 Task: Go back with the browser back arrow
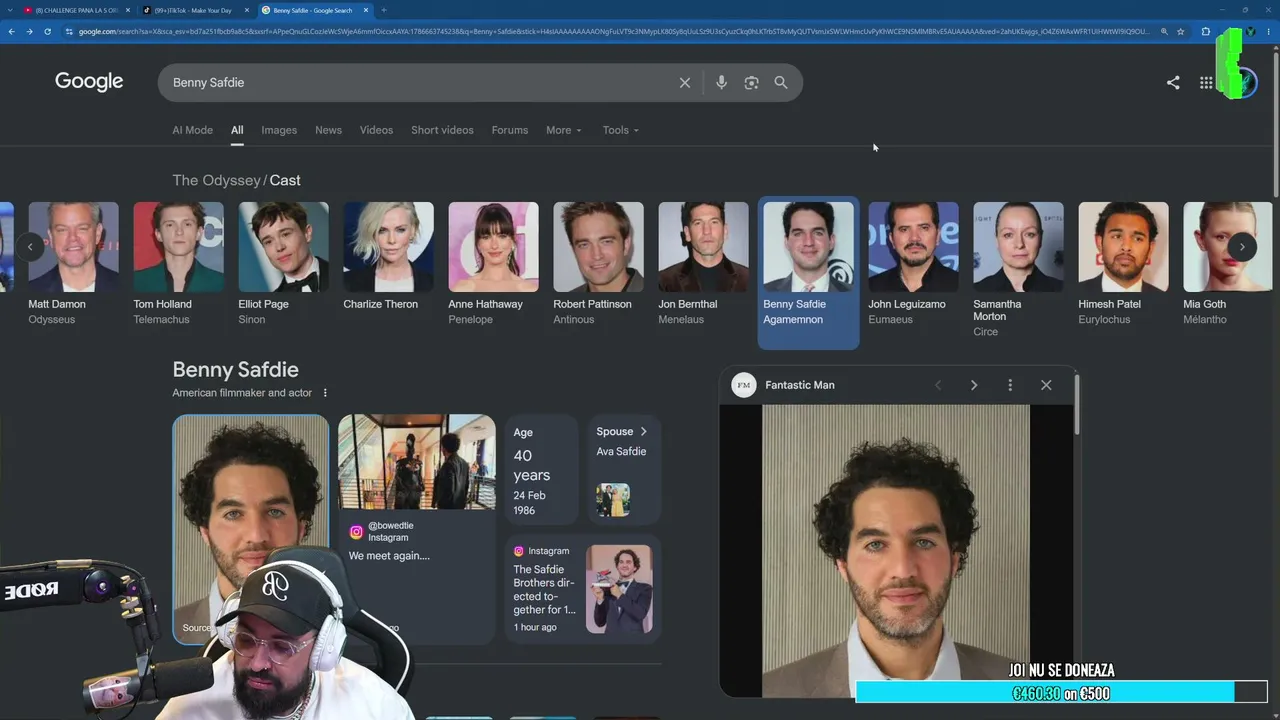11,31
